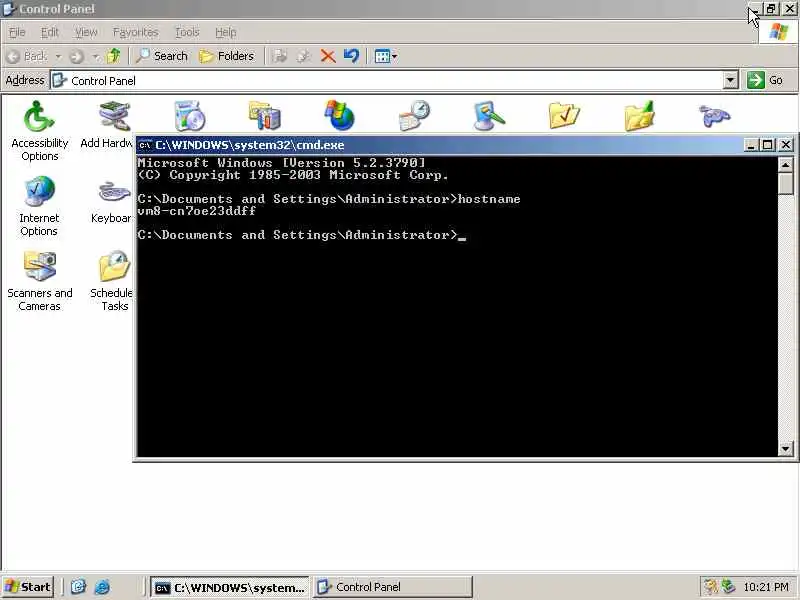Click the Start button
Screen dimensions: 800x600
coord(29,587)
